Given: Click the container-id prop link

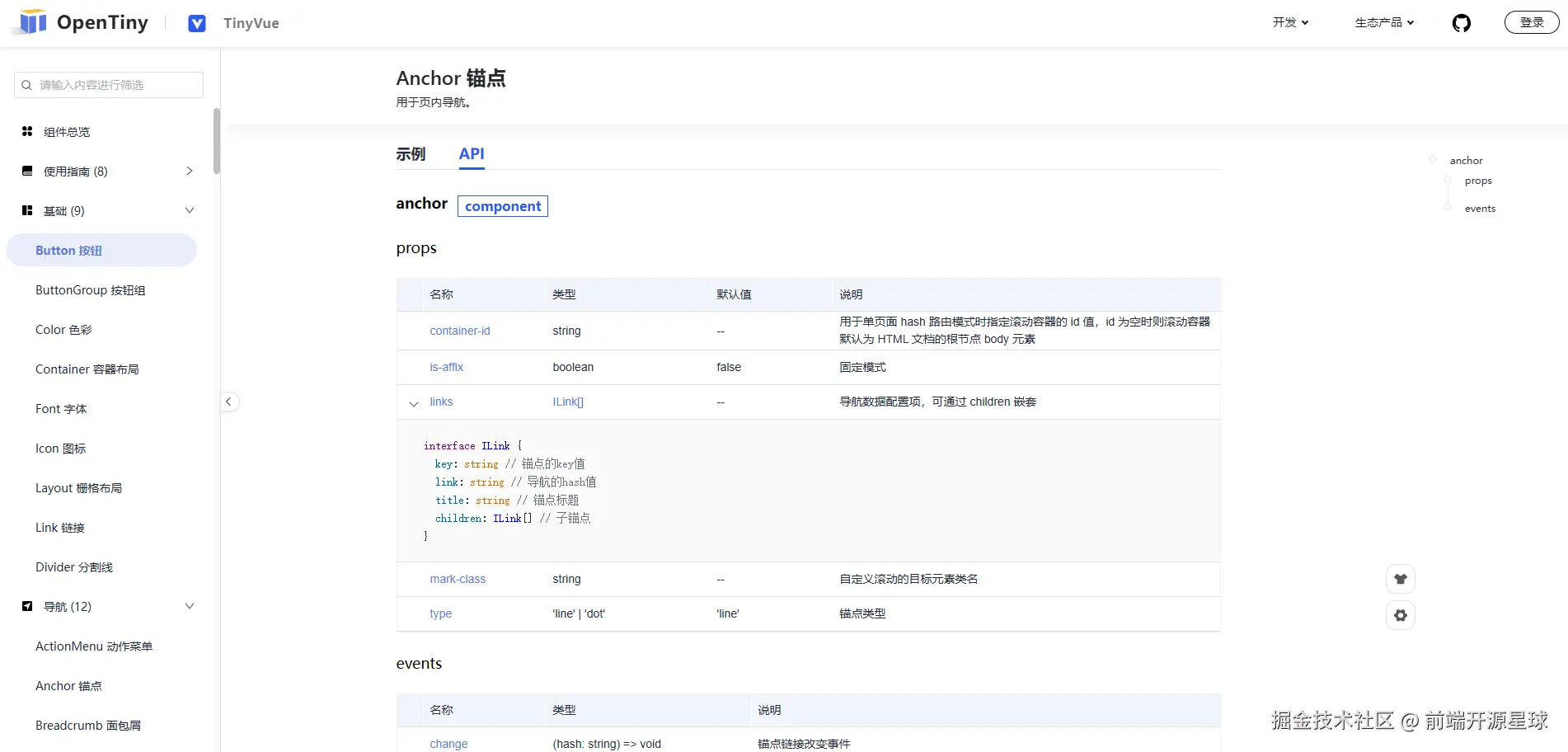Looking at the screenshot, I should click(x=460, y=331).
